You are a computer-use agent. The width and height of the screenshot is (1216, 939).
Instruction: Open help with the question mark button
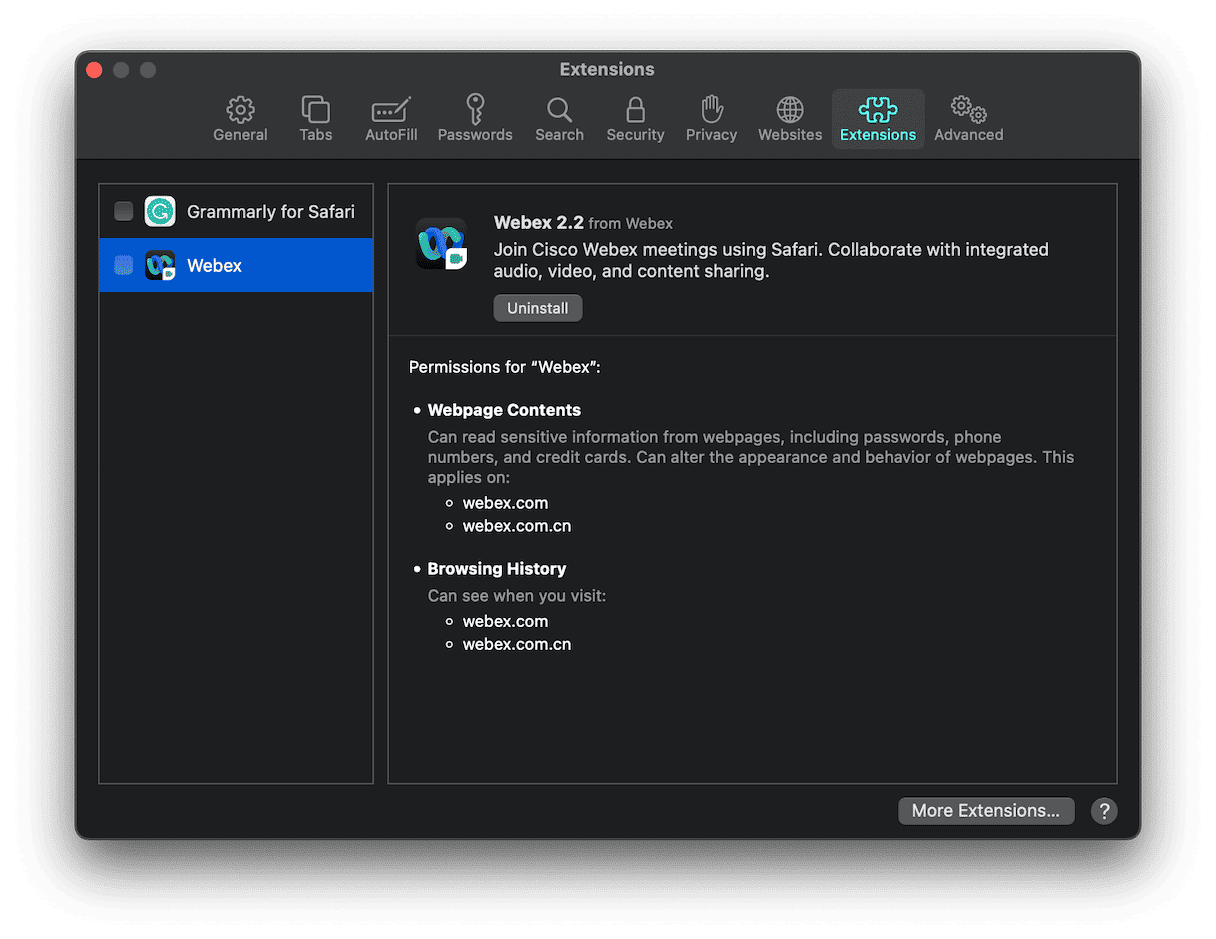(1104, 811)
